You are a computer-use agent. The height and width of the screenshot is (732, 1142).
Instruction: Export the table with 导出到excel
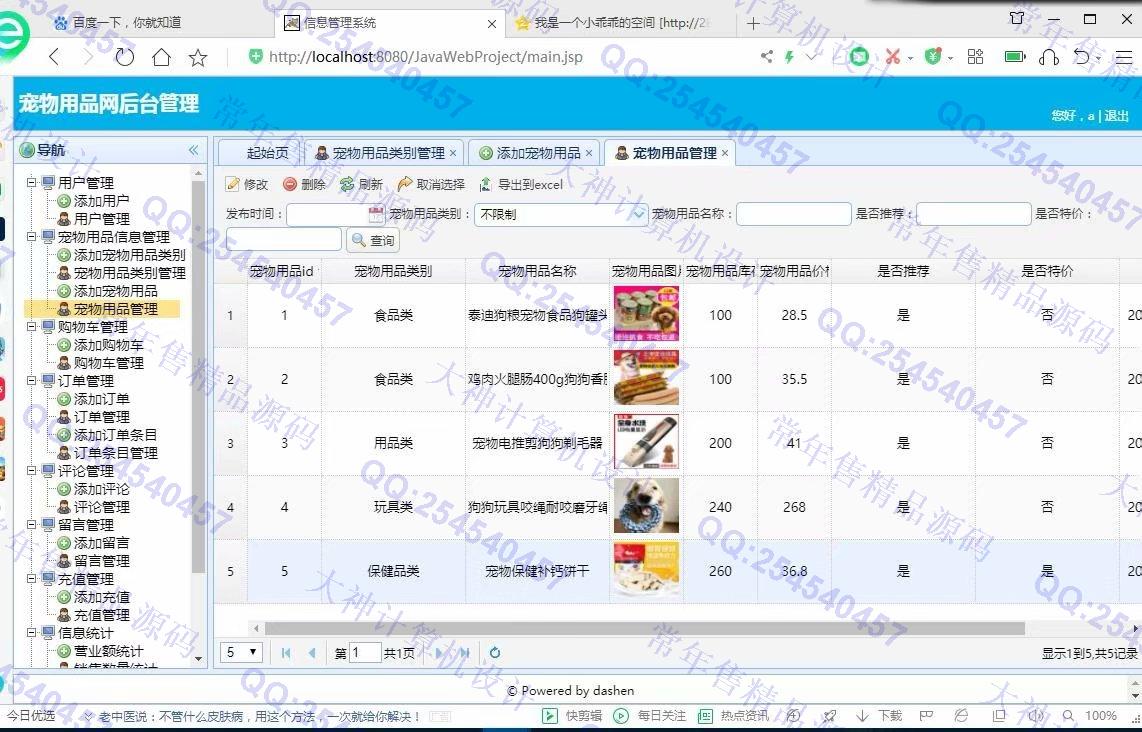tap(521, 184)
